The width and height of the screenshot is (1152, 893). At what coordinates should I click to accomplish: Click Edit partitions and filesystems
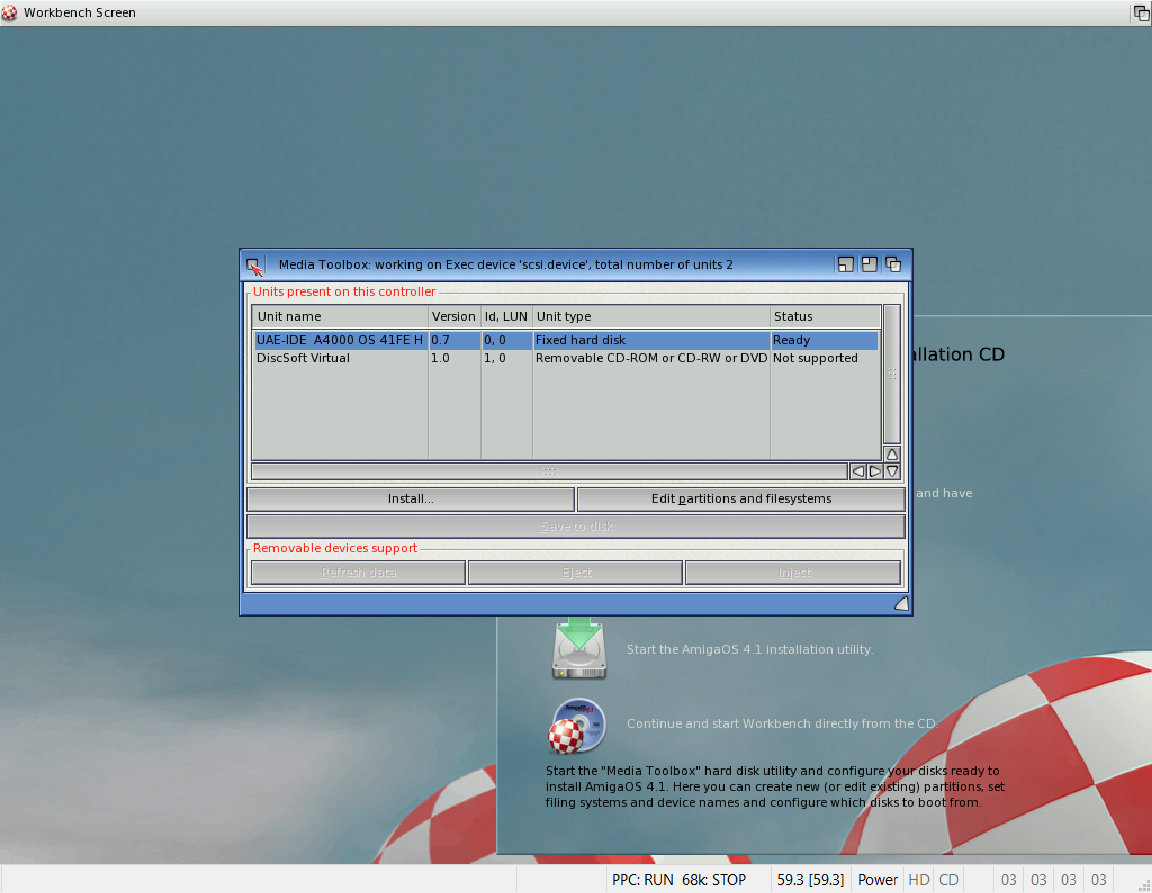[x=741, y=499]
